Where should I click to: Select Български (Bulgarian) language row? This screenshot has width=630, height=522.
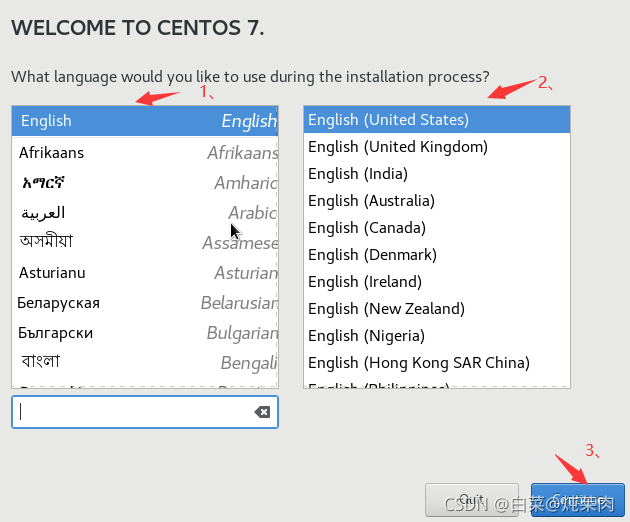(x=145, y=333)
